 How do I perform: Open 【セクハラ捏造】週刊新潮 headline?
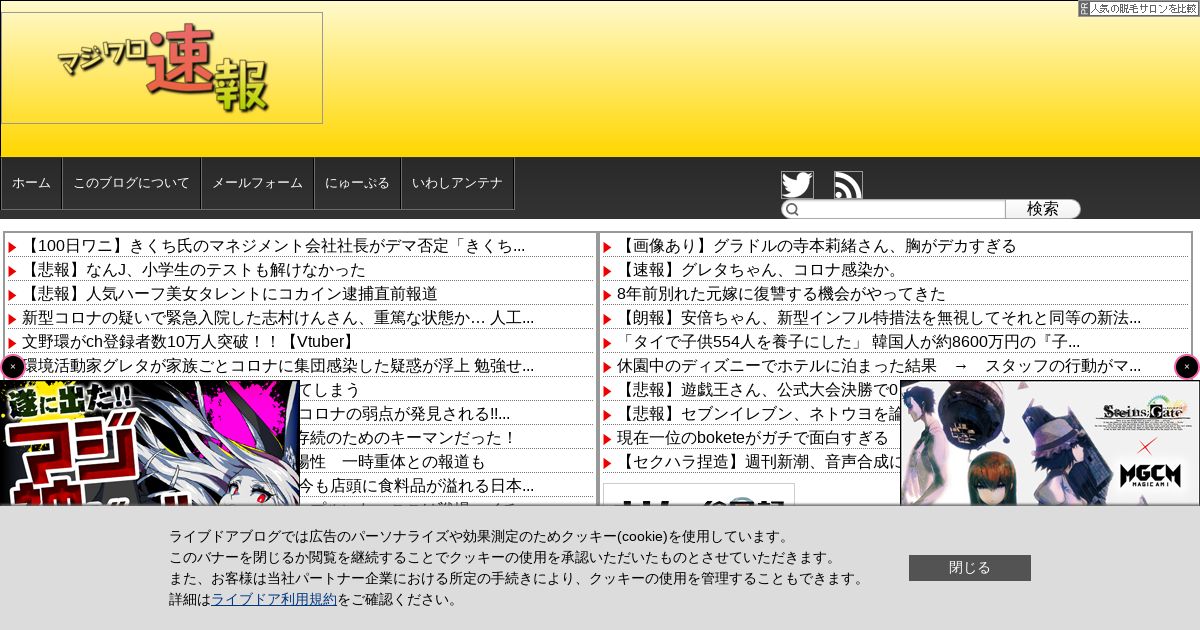(x=758, y=462)
